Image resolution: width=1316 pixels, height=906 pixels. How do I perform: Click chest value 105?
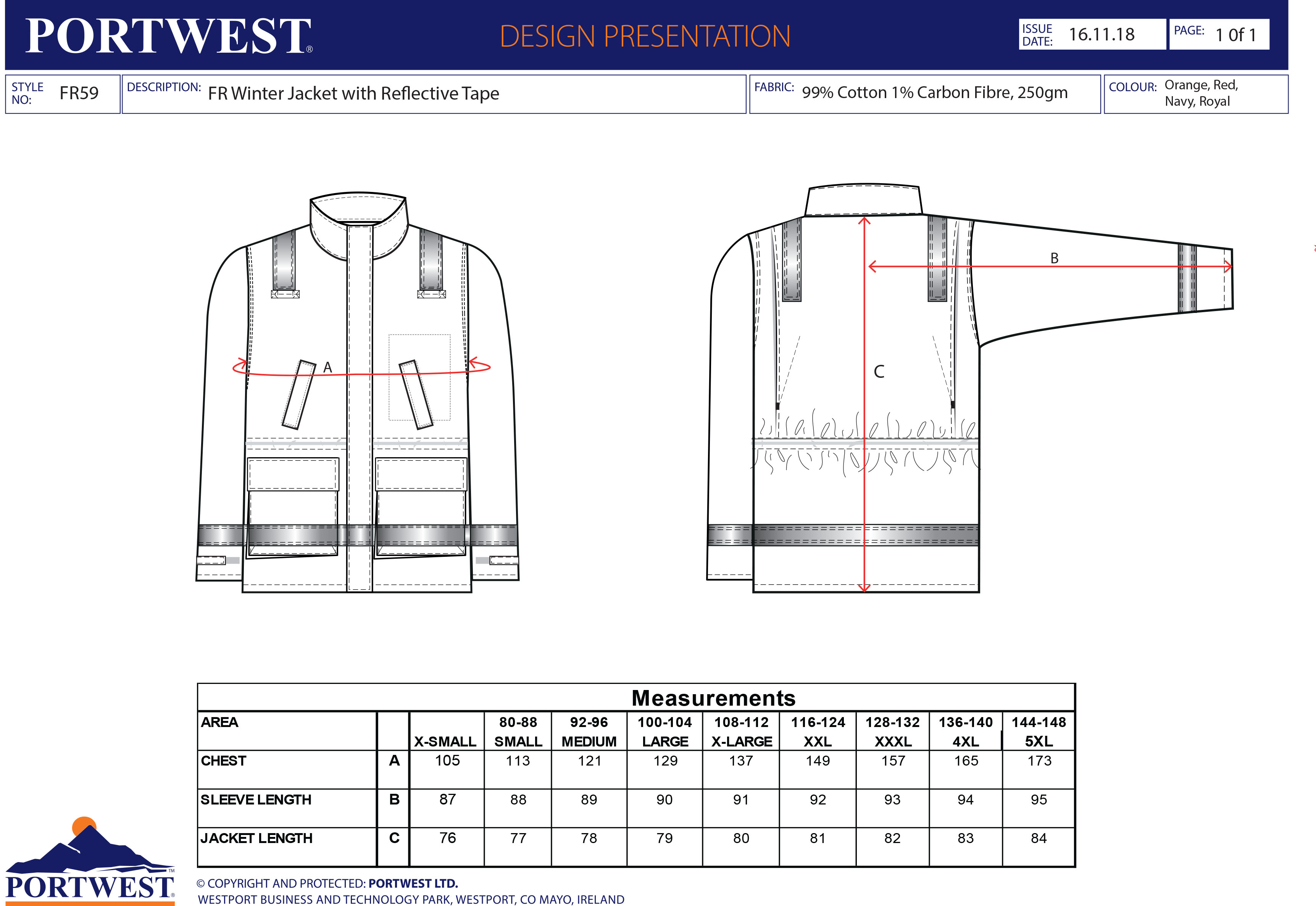point(447,761)
